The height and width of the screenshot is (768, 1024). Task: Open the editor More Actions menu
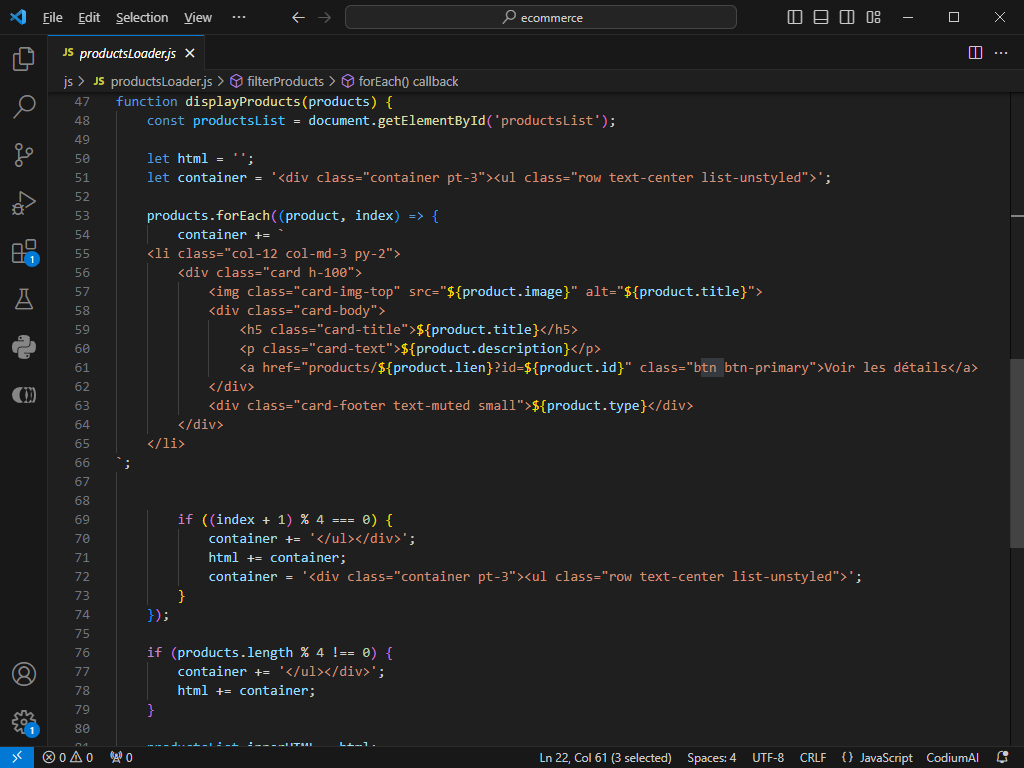[x=1002, y=52]
